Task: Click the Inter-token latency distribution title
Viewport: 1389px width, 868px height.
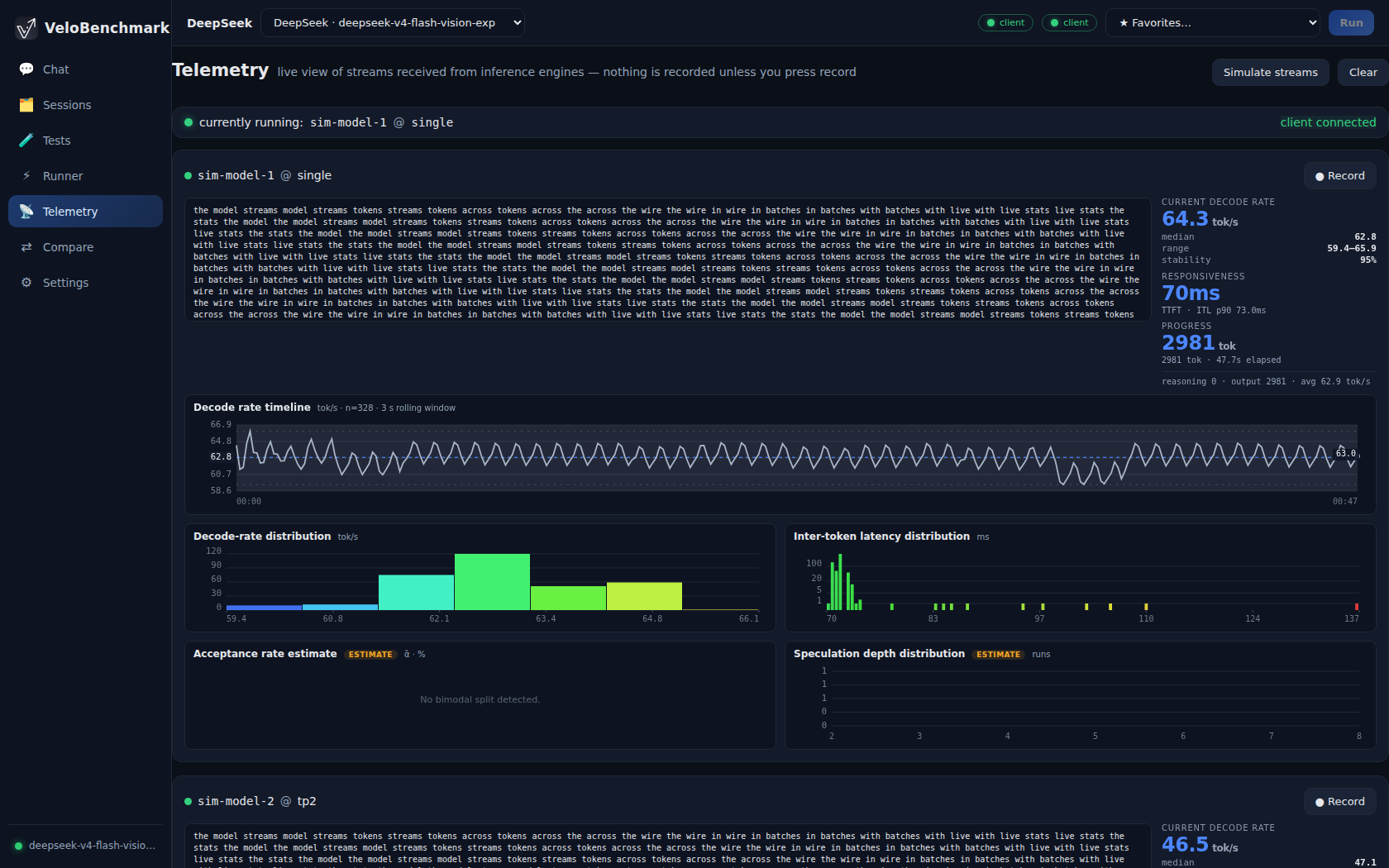Action: 881,537
